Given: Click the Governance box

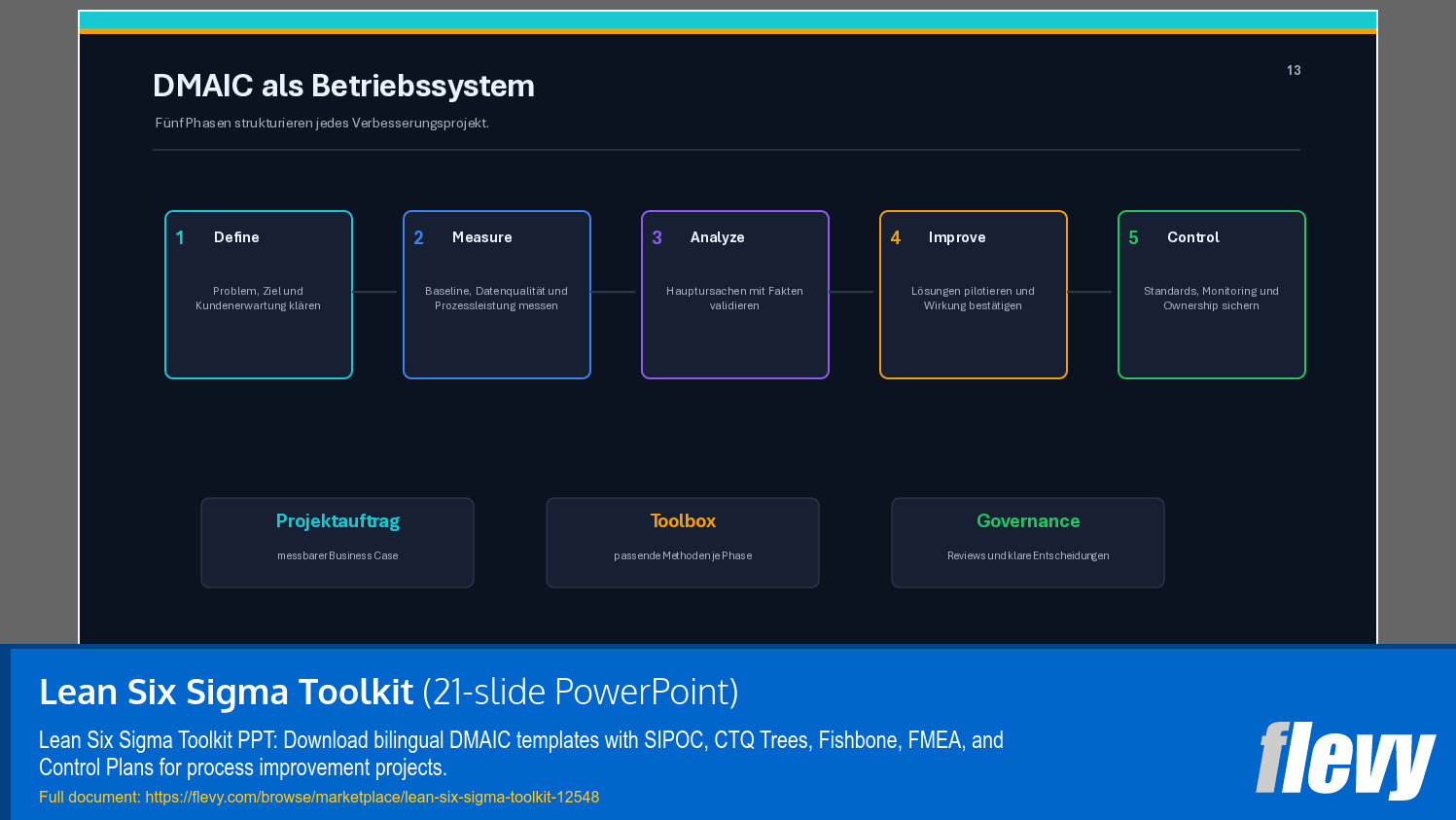Looking at the screenshot, I should pyautogui.click(x=1028, y=543).
